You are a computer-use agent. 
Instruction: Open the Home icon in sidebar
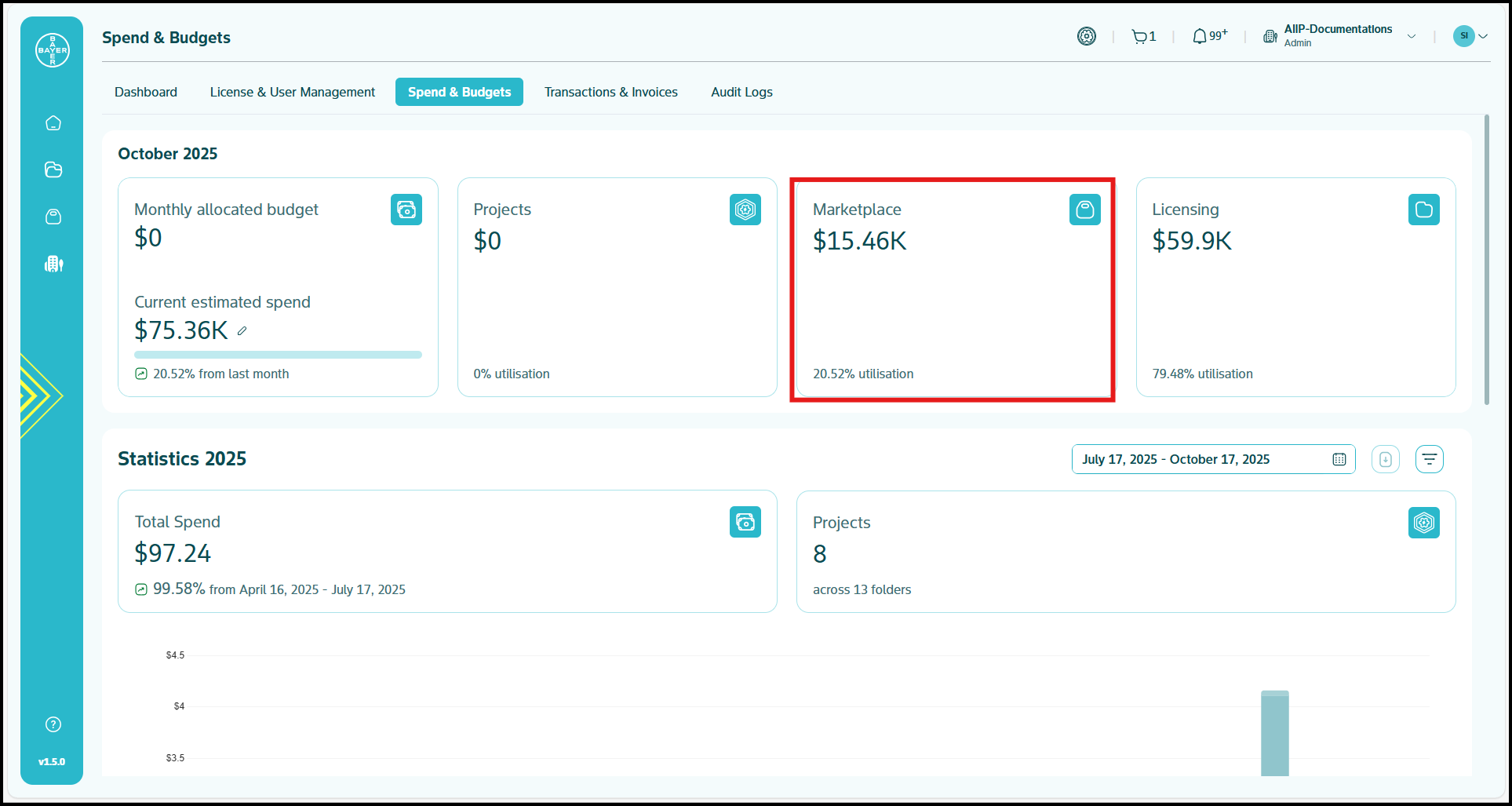click(53, 123)
